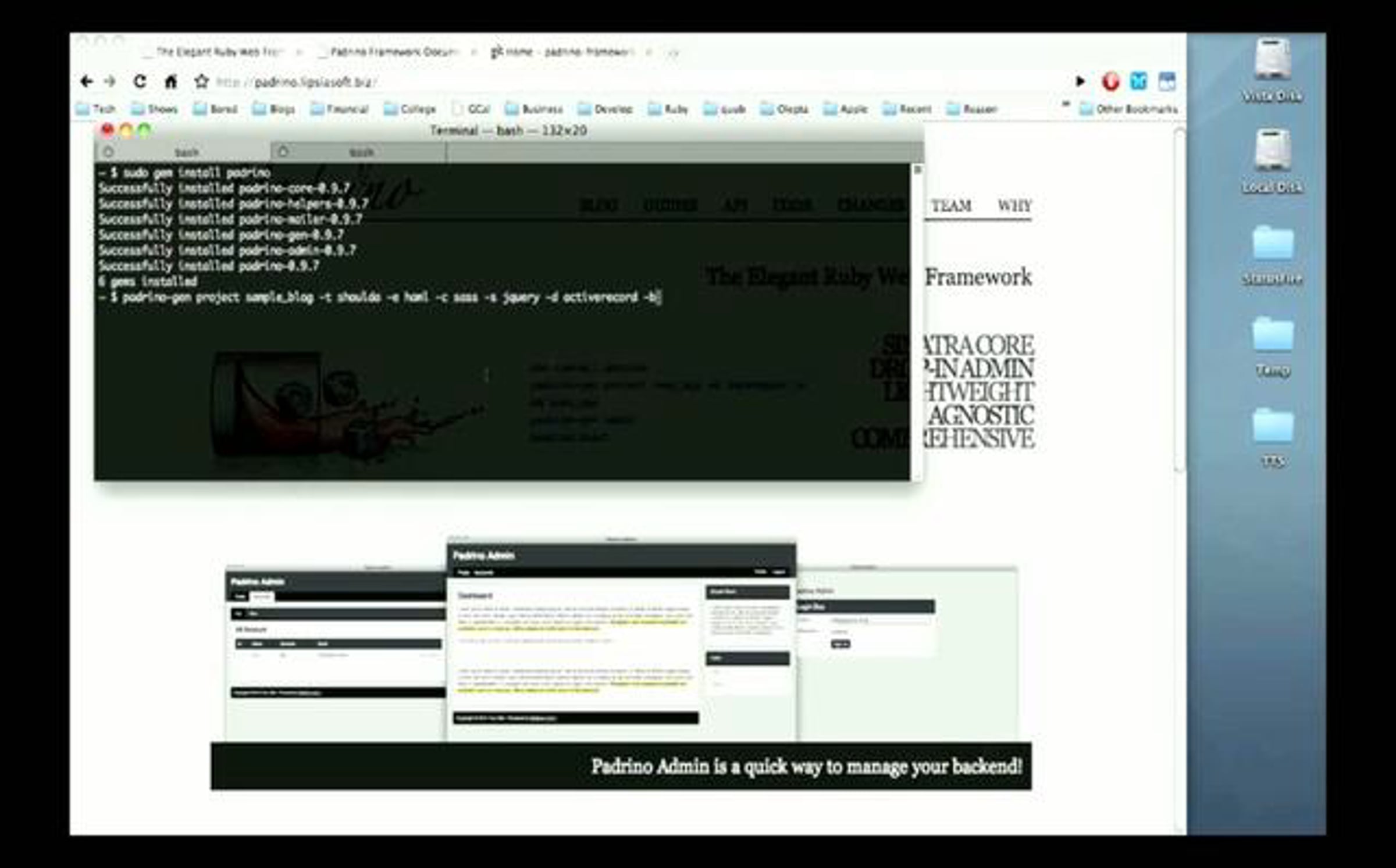The image size is (1396, 868).
Task: Open the browser home page icon
Action: [170, 81]
